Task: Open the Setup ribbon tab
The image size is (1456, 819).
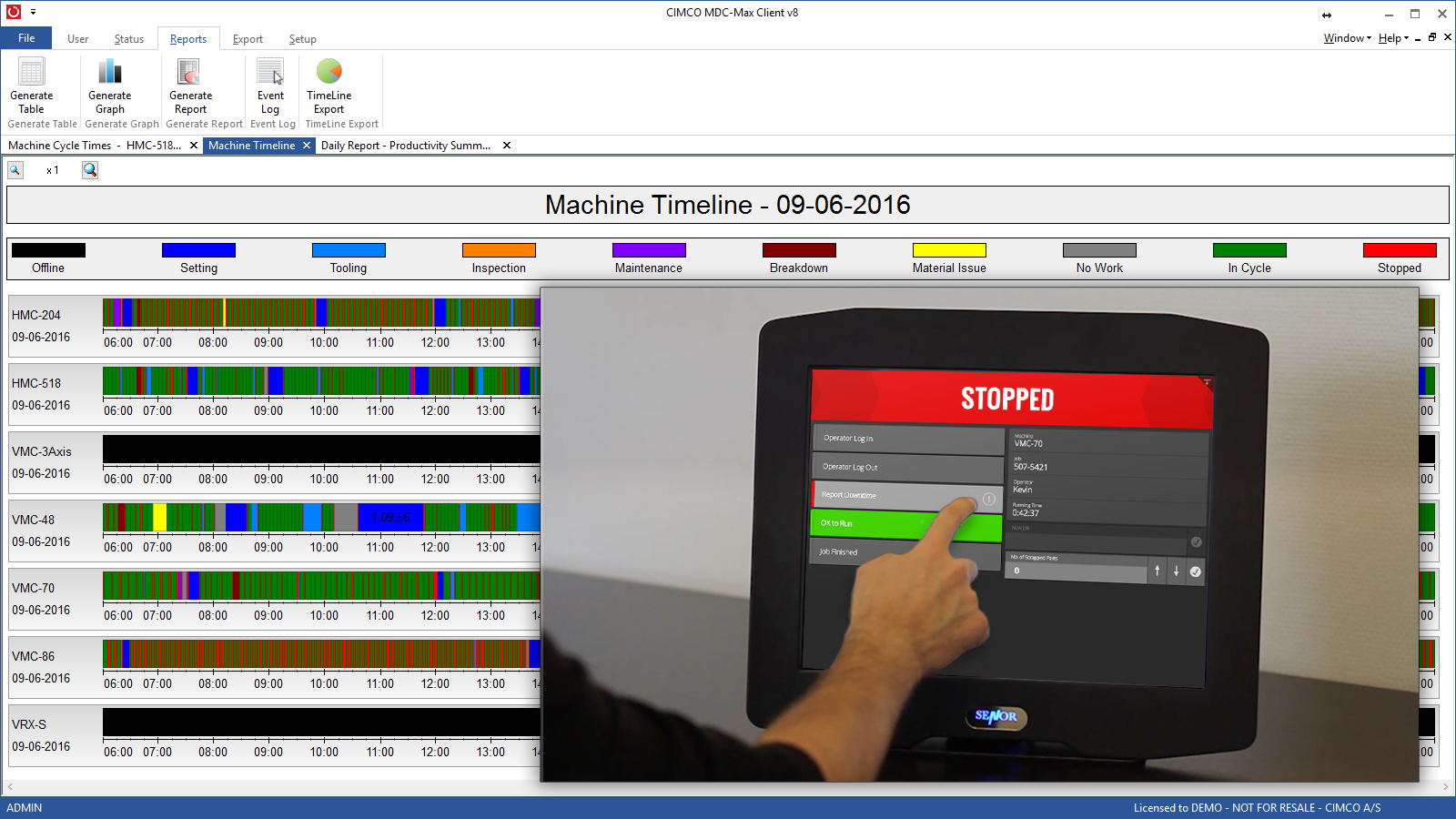Action: 302,39
